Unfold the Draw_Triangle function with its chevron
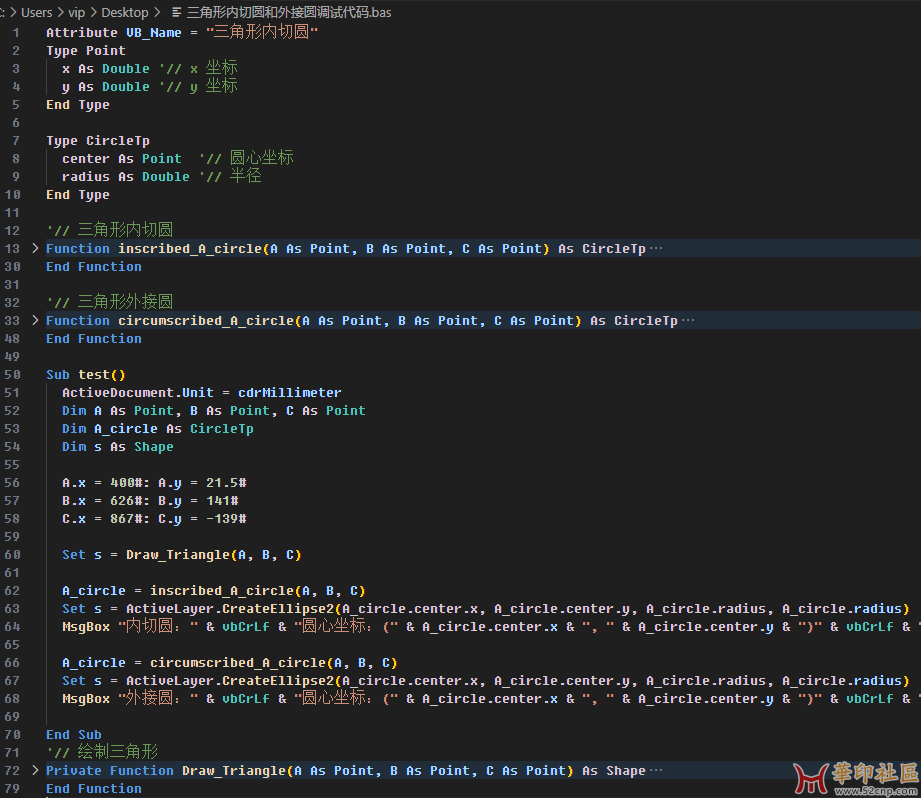The image size is (921, 798). point(36,771)
